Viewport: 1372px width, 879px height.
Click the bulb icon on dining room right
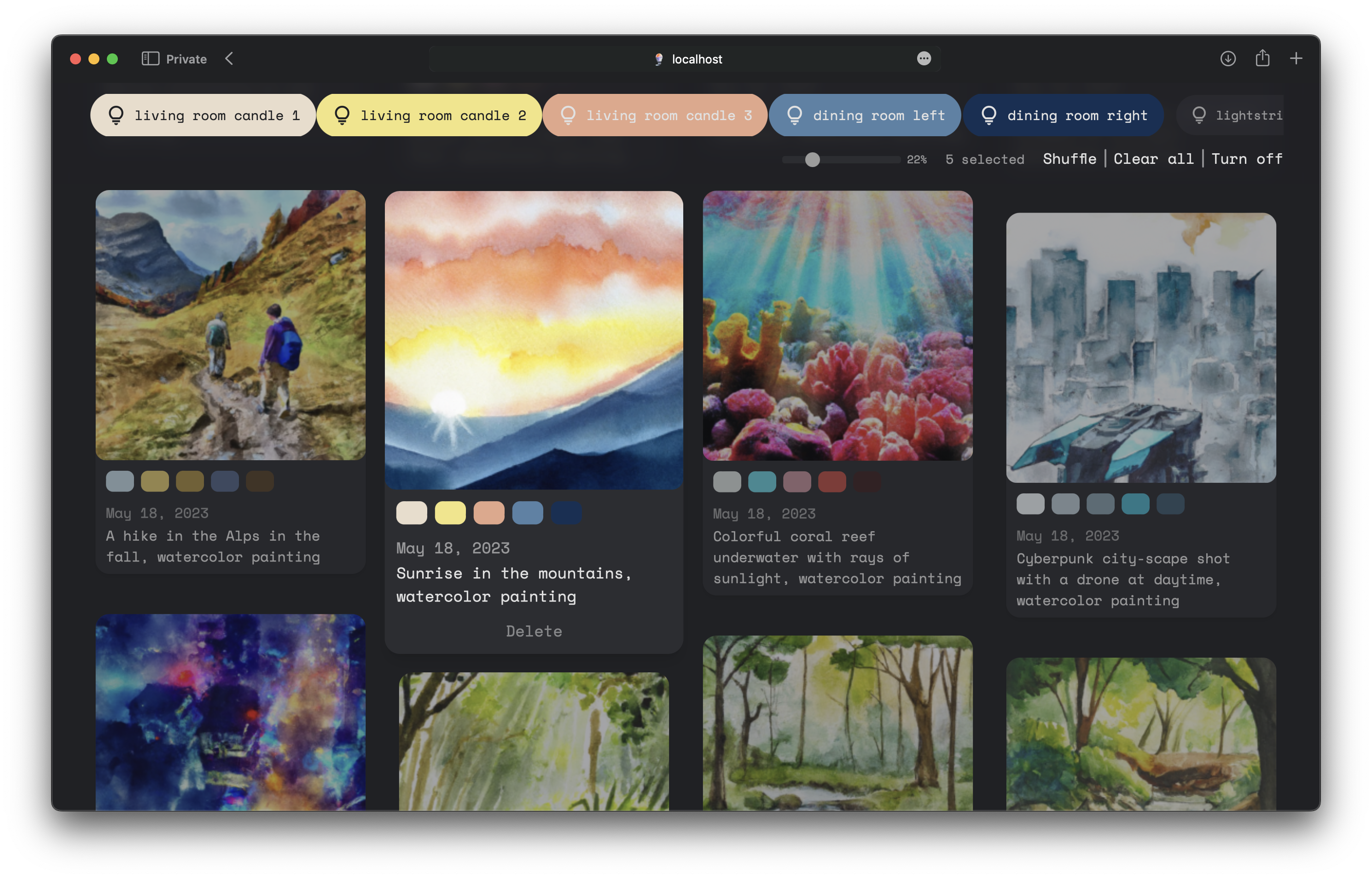pyautogui.click(x=989, y=116)
